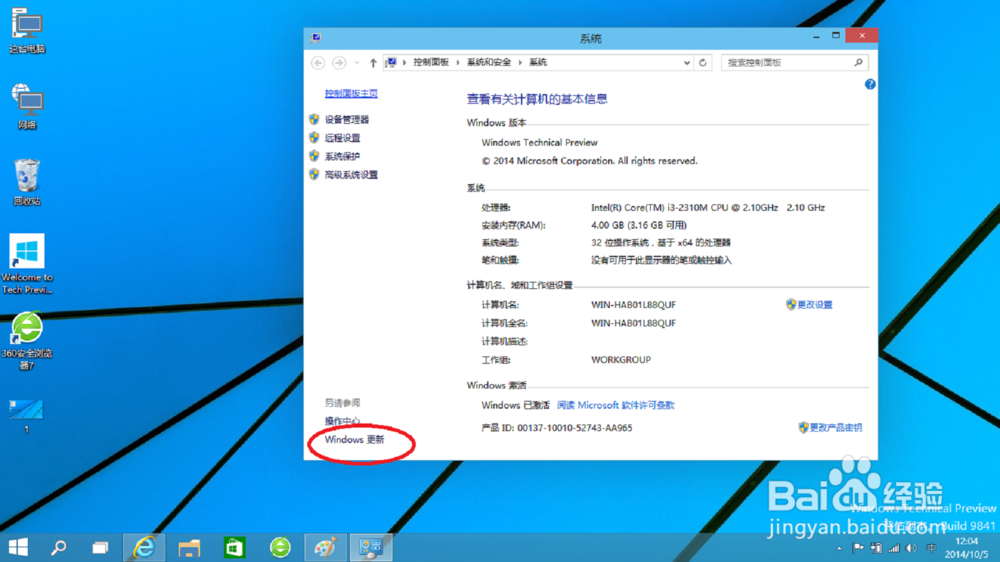
Task: Open the Windows Start button
Action: pos(18,547)
